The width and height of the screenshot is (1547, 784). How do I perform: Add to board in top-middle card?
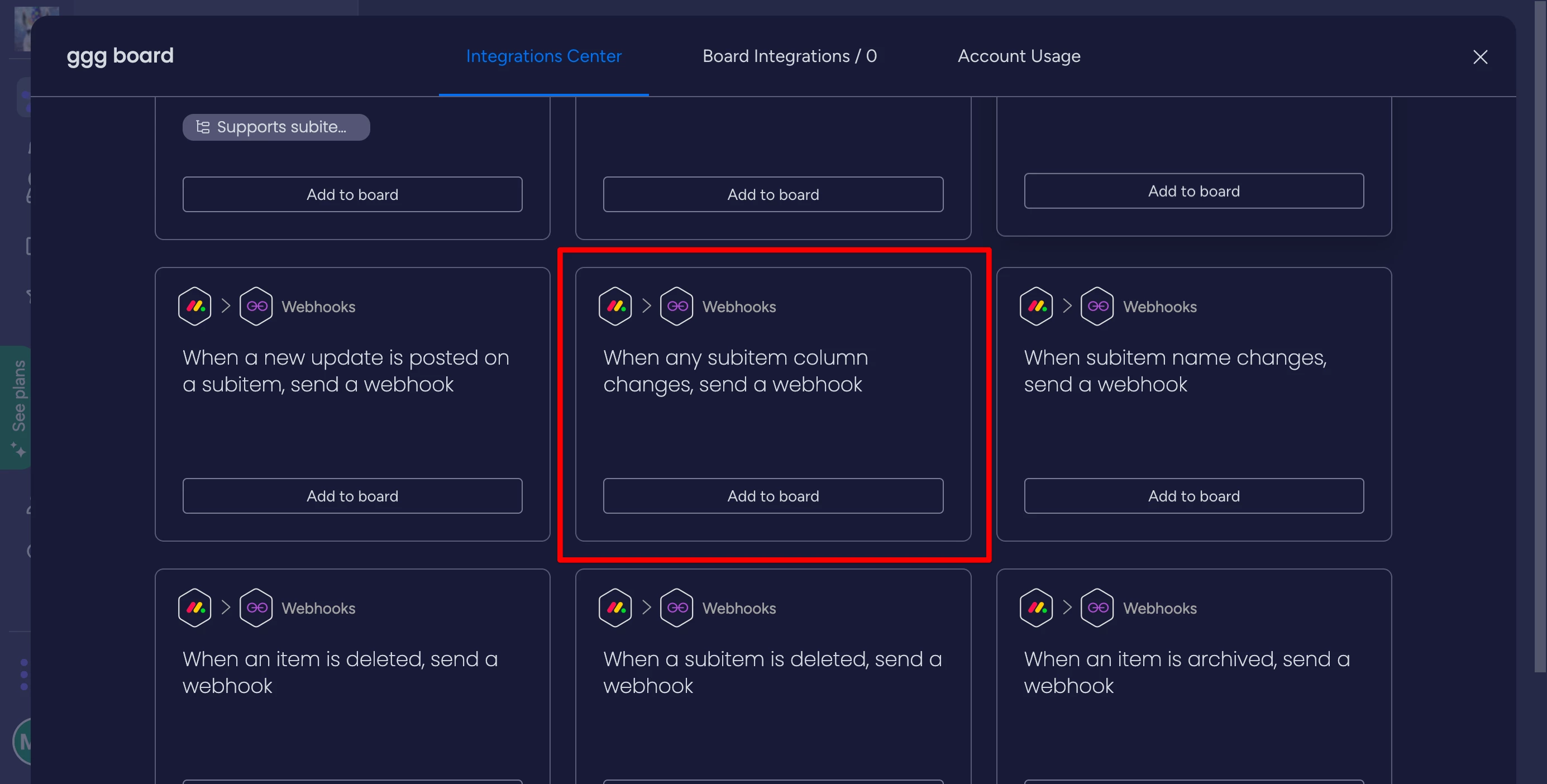[773, 194]
